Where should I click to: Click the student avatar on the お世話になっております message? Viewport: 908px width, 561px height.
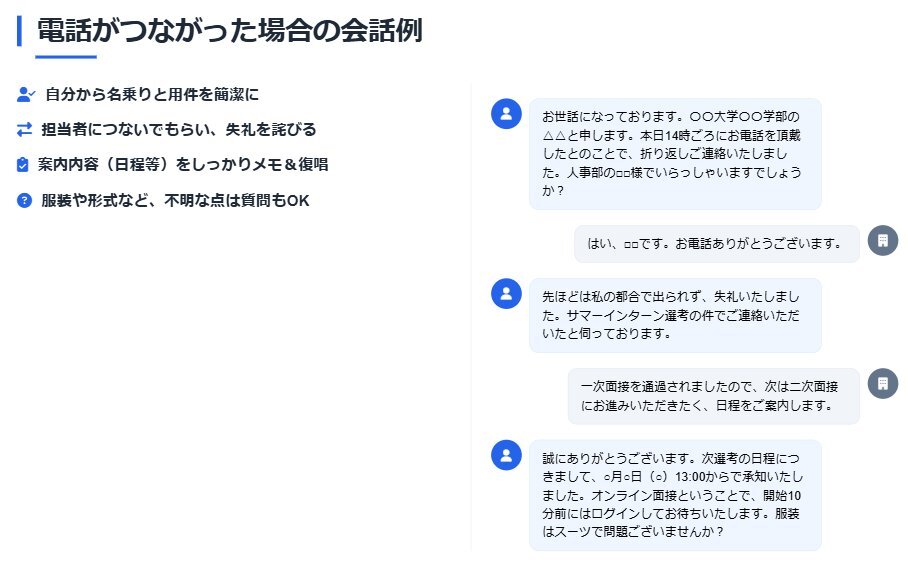point(506,113)
